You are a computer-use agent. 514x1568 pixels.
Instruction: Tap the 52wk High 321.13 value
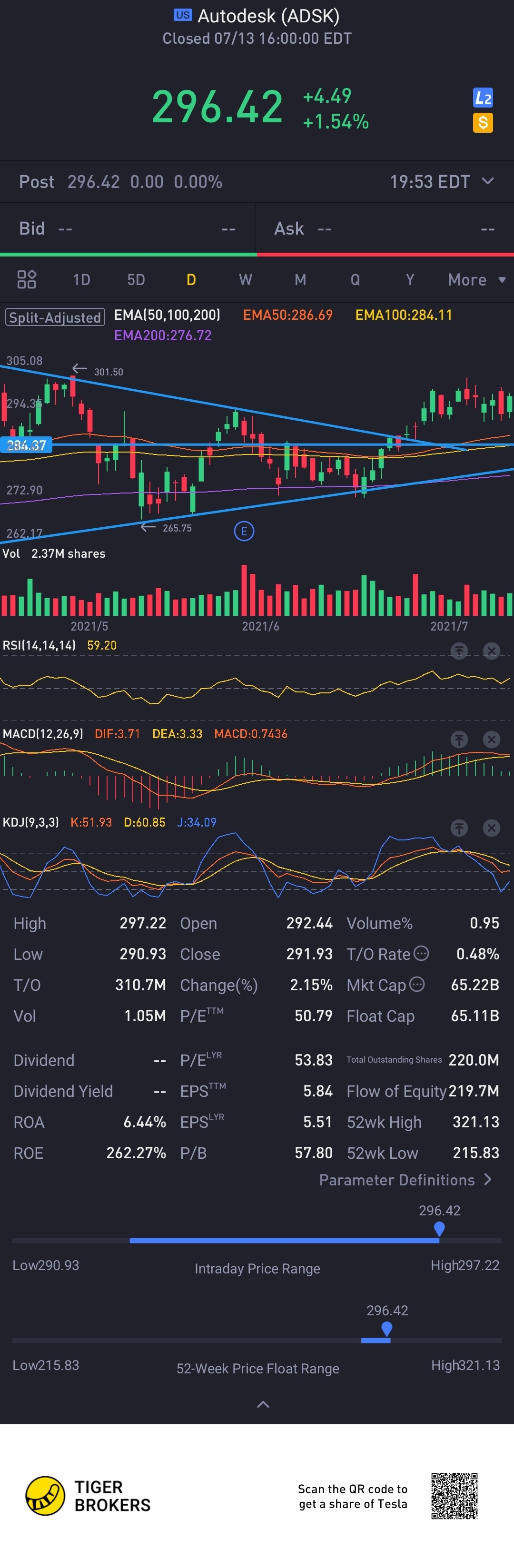475,1122
